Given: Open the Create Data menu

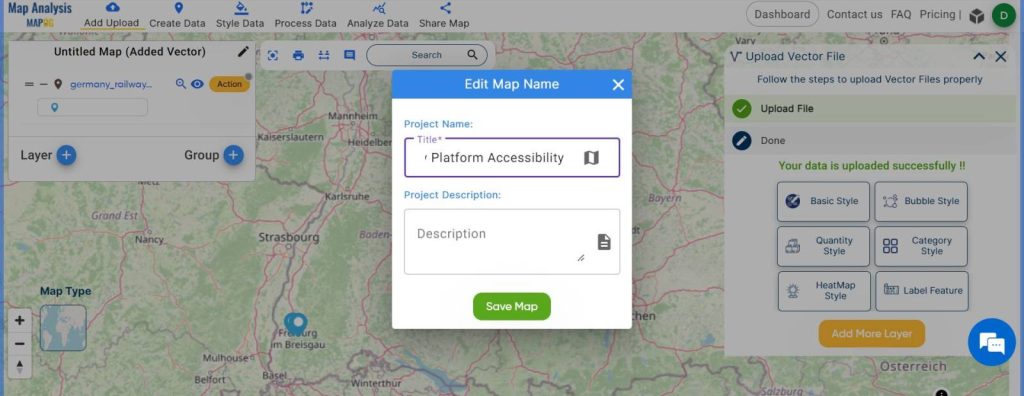Looking at the screenshot, I should [x=177, y=15].
